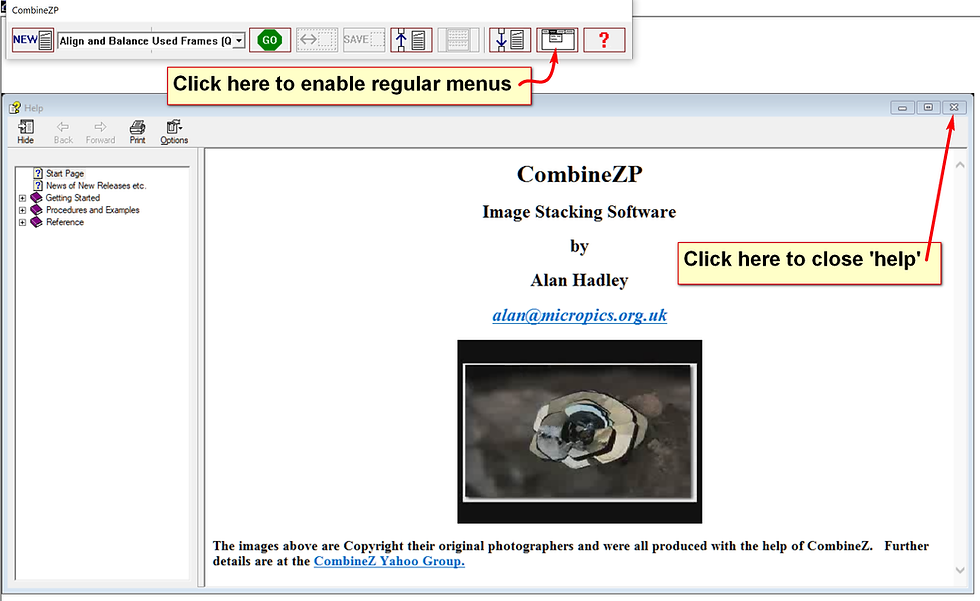Click the green GO button
The height and width of the screenshot is (601, 980).
269,40
